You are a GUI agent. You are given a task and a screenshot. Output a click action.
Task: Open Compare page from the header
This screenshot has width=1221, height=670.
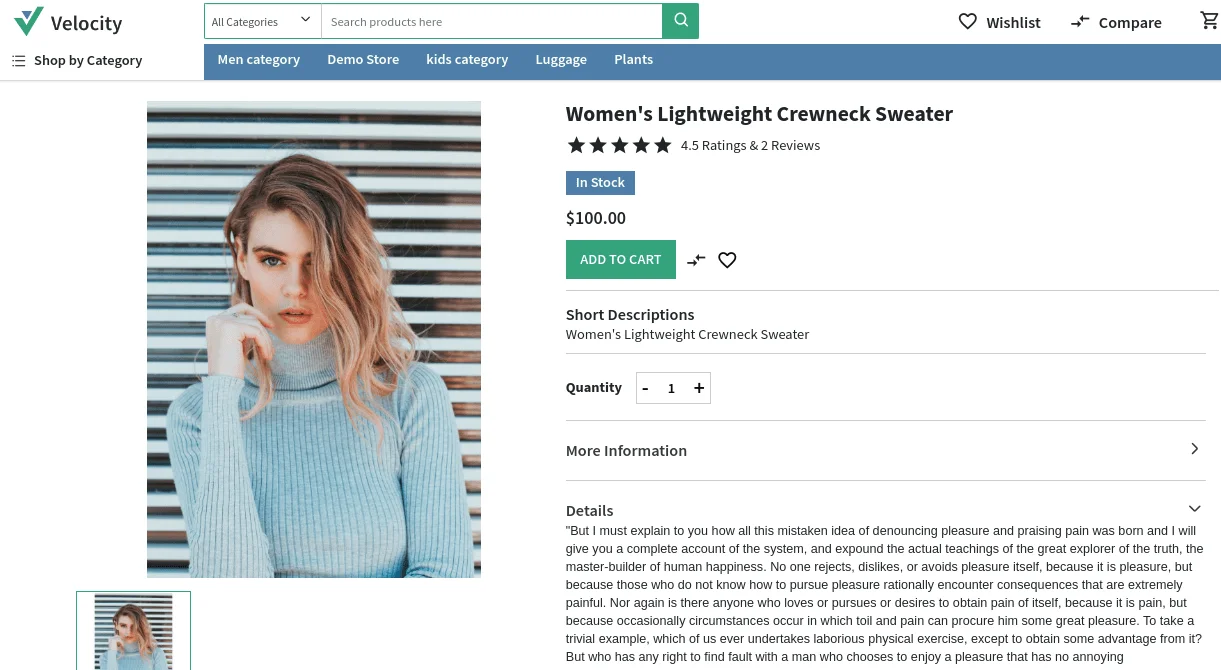(1116, 22)
